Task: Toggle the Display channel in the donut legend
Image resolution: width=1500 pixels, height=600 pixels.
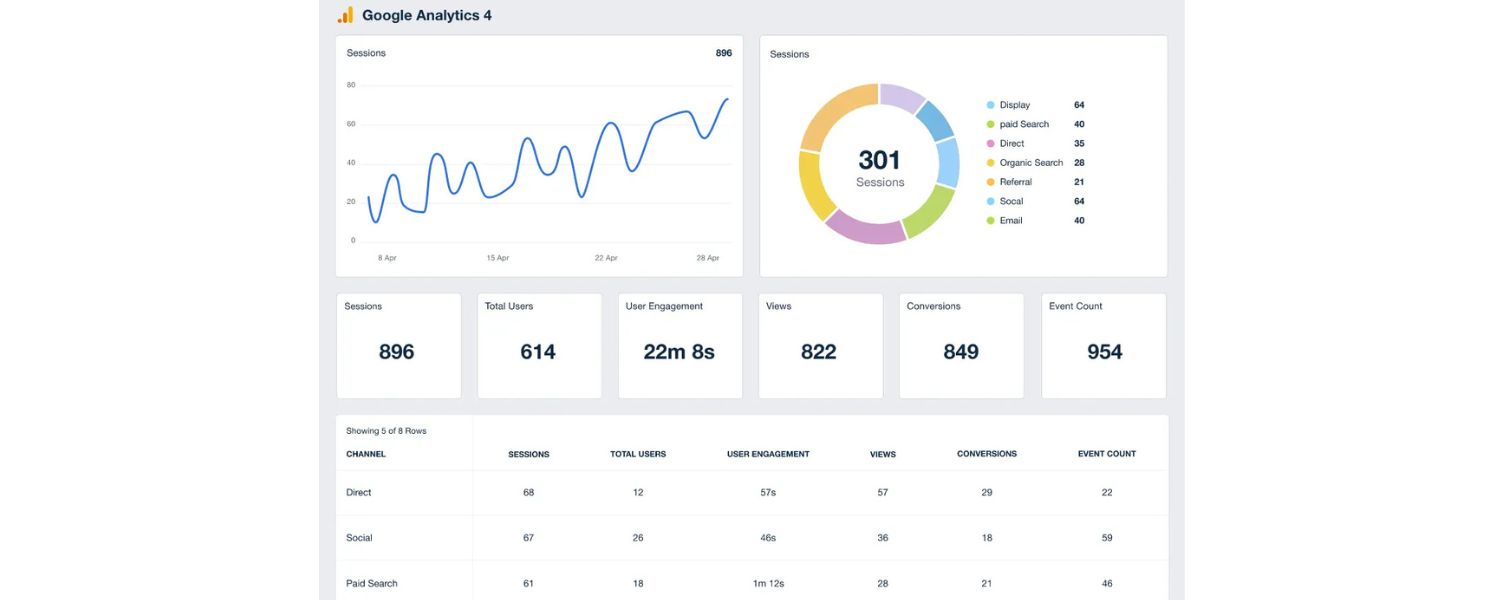Action: [x=1015, y=104]
